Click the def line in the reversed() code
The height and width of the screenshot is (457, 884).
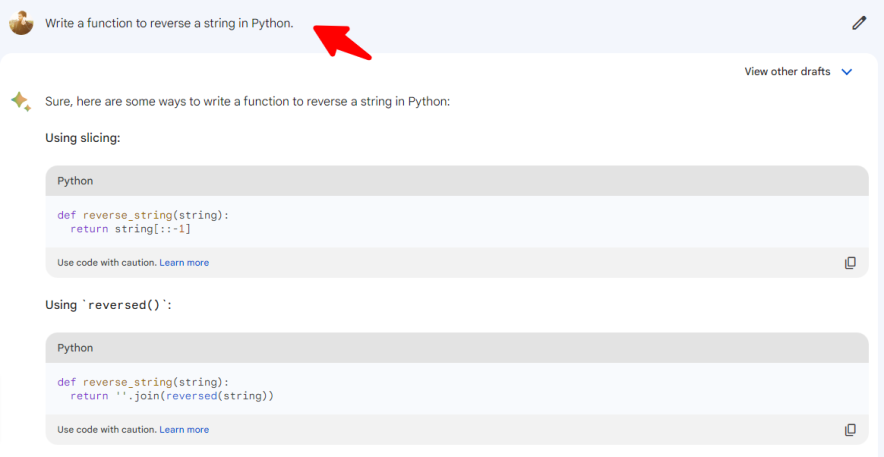tap(143, 382)
